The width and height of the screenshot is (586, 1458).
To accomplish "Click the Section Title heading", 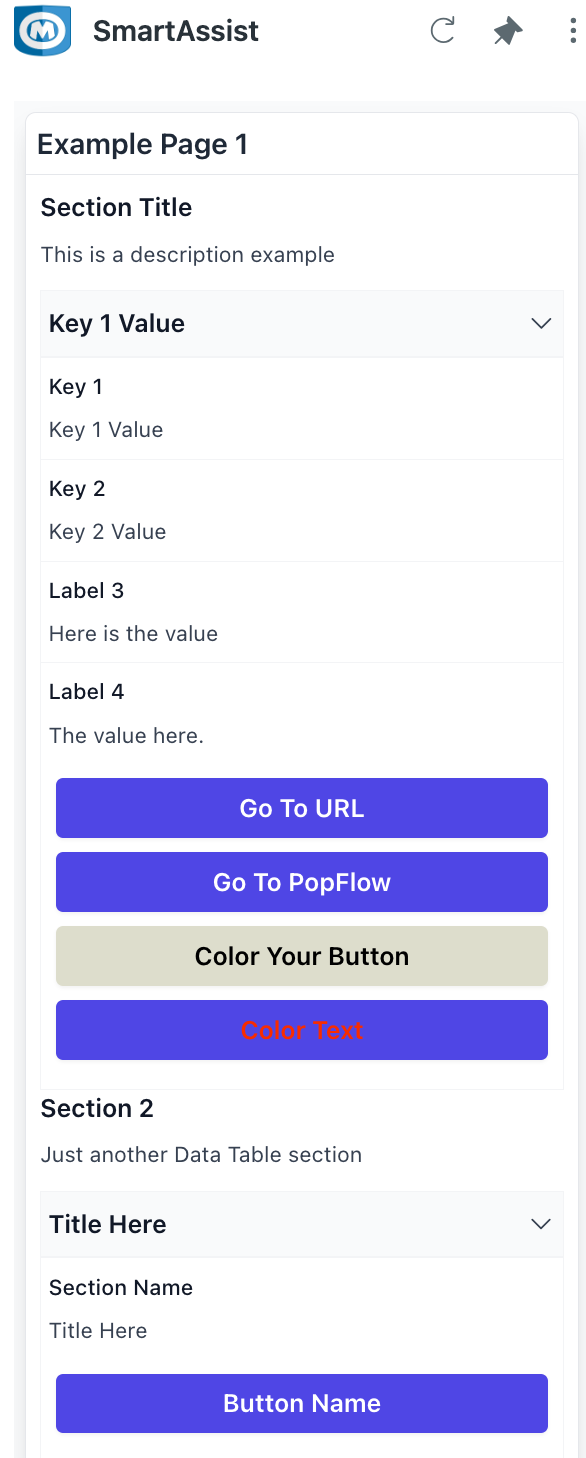I will coord(116,208).
